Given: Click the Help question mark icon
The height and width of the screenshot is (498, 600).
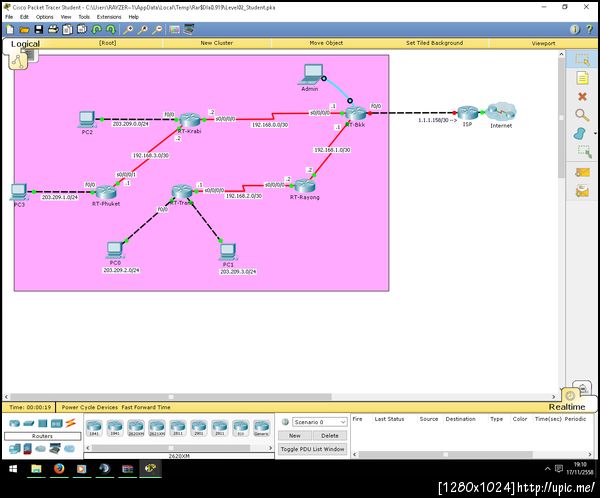Looking at the screenshot, I should point(589,29).
